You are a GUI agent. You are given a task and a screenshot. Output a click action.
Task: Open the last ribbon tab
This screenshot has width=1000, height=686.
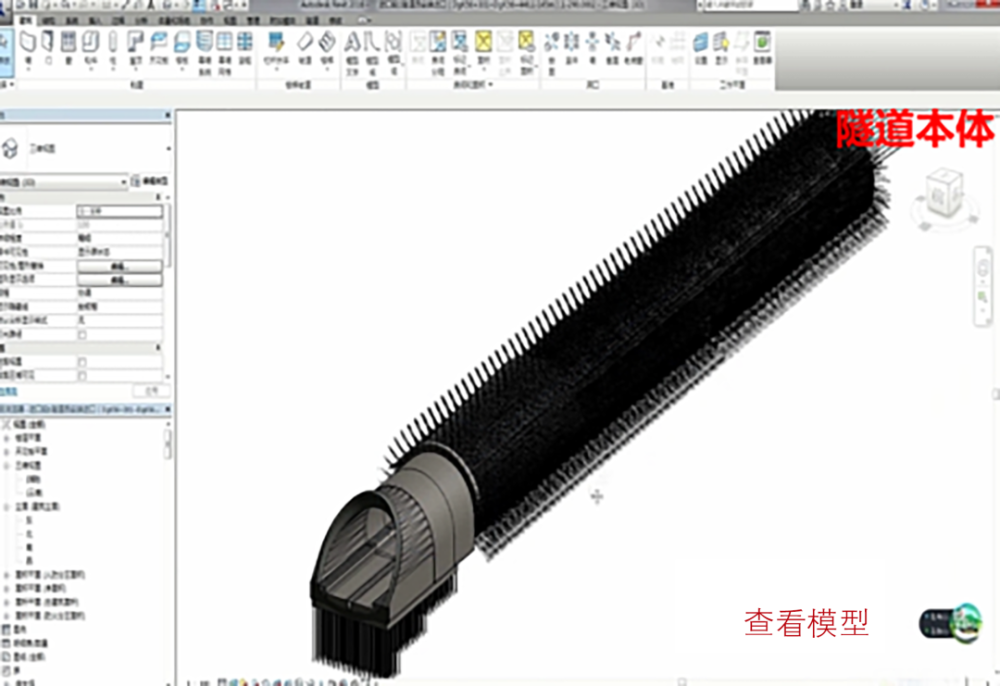click(x=336, y=20)
